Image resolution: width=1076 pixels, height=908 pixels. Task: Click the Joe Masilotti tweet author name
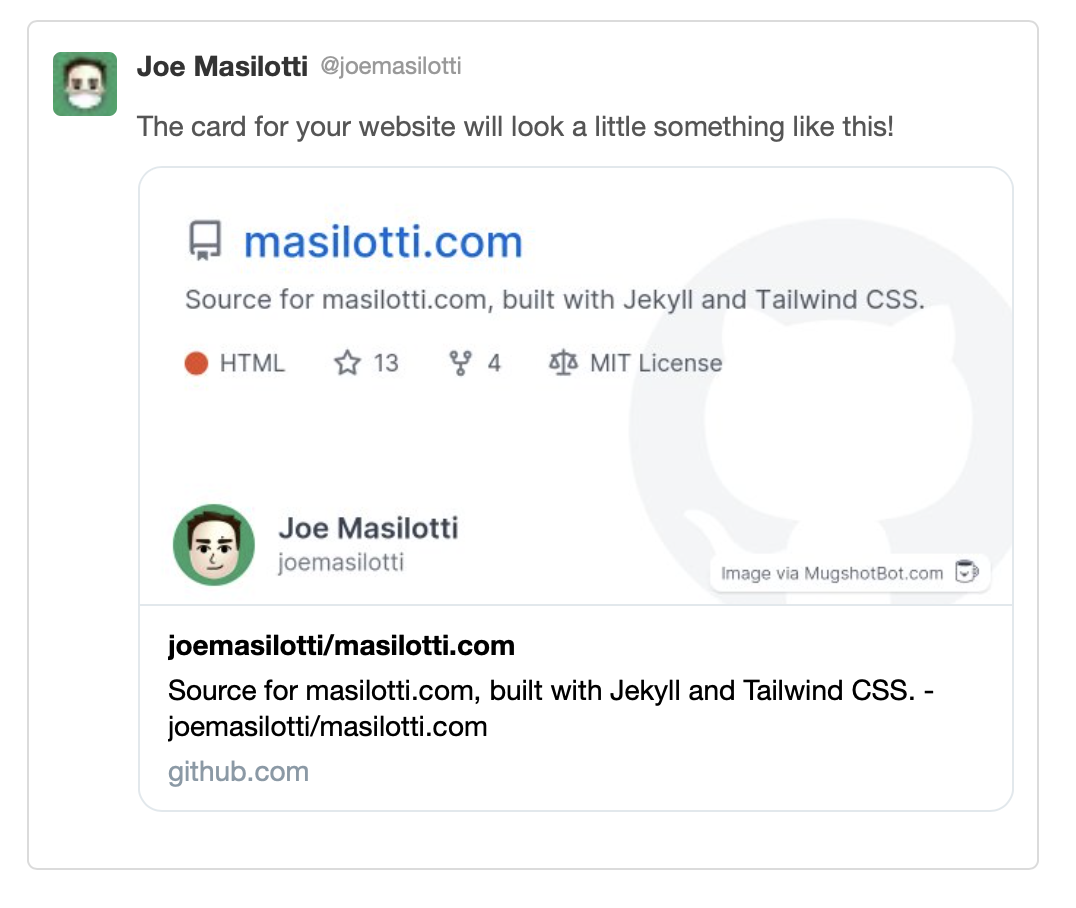(223, 67)
